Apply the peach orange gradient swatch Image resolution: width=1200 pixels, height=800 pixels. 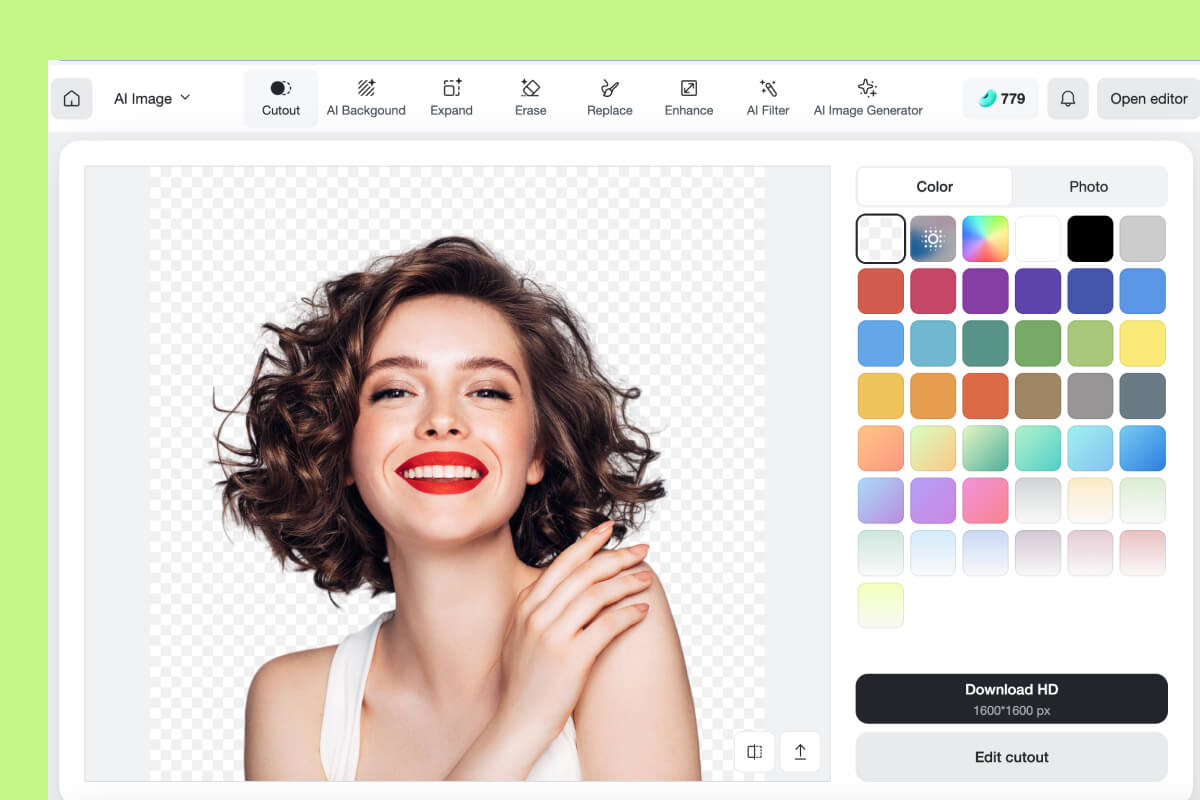click(x=881, y=448)
